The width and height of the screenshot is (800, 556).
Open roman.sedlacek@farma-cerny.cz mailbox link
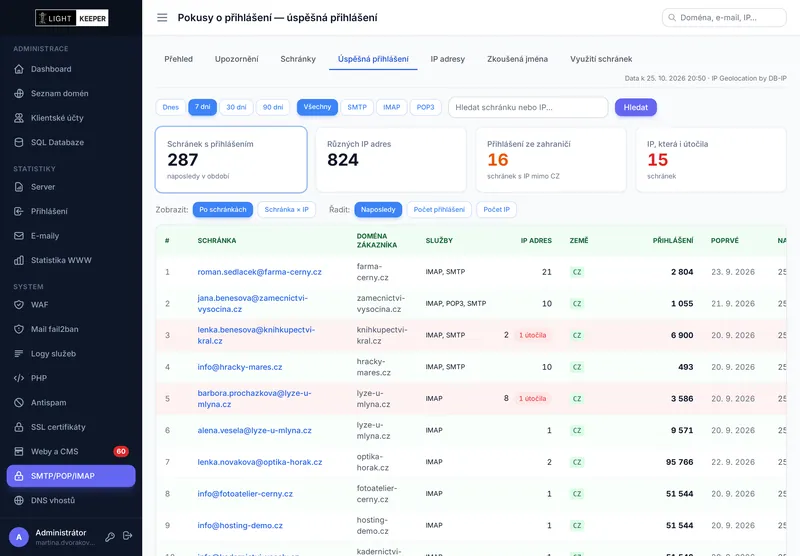pos(260,272)
